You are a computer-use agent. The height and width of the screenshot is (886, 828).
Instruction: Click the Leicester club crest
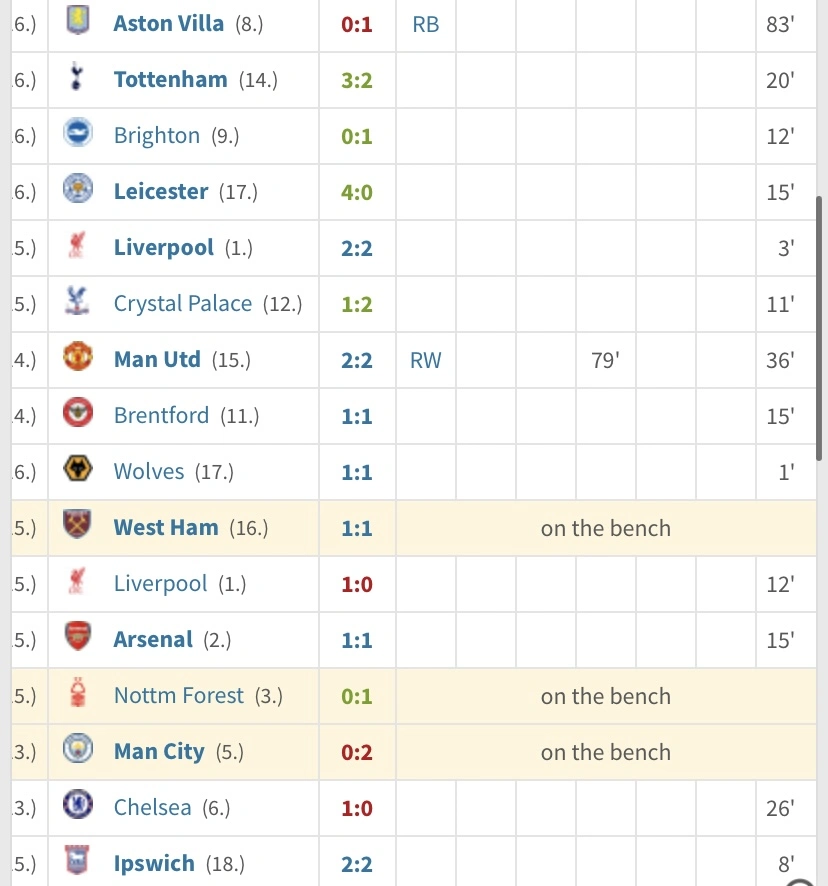[x=78, y=191]
